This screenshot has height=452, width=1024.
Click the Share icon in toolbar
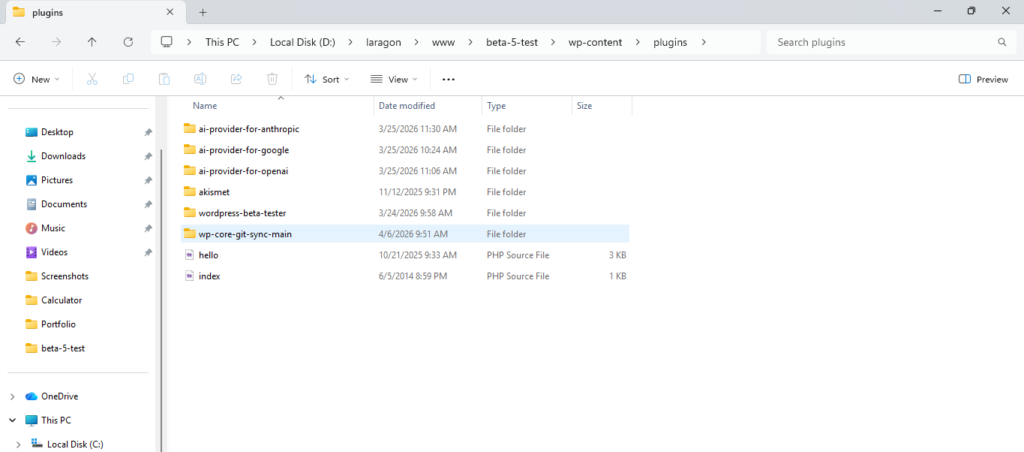click(x=236, y=79)
